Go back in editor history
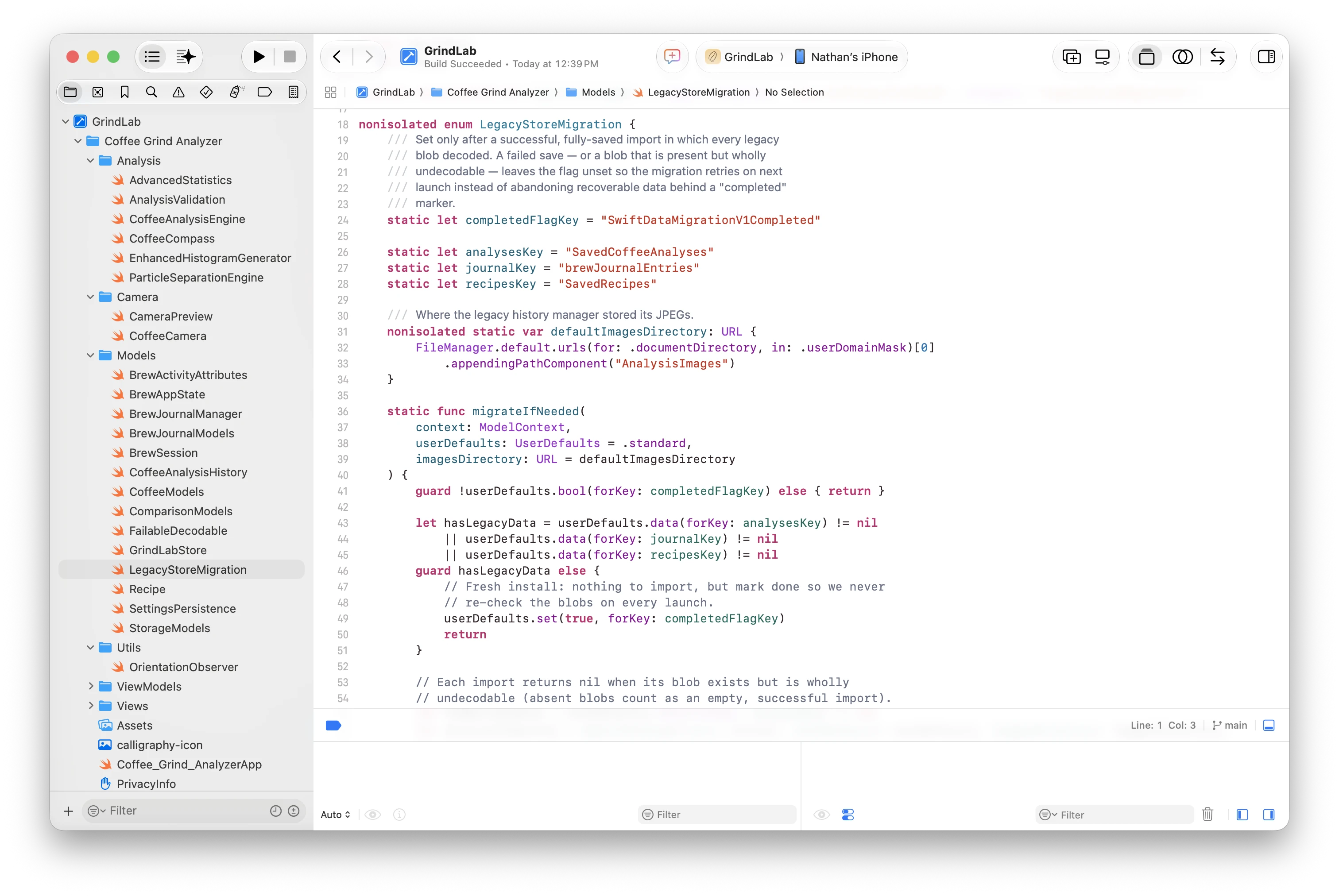Viewport: 1339px width, 896px height. tap(337, 57)
